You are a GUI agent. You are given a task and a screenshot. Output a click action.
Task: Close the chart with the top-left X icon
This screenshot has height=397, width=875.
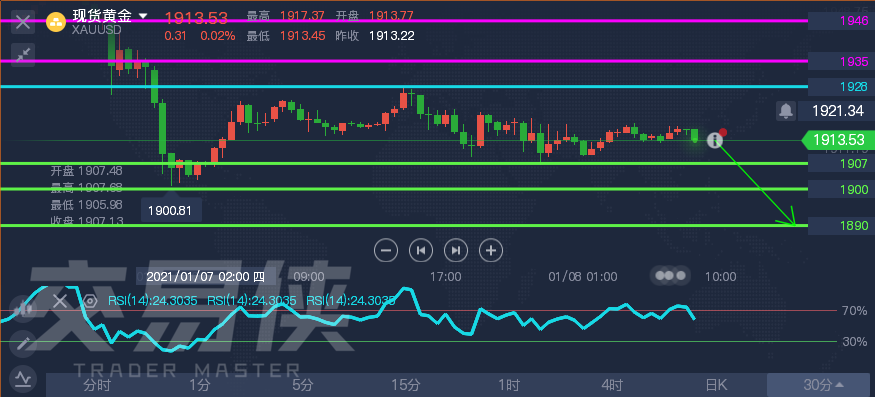click(23, 23)
